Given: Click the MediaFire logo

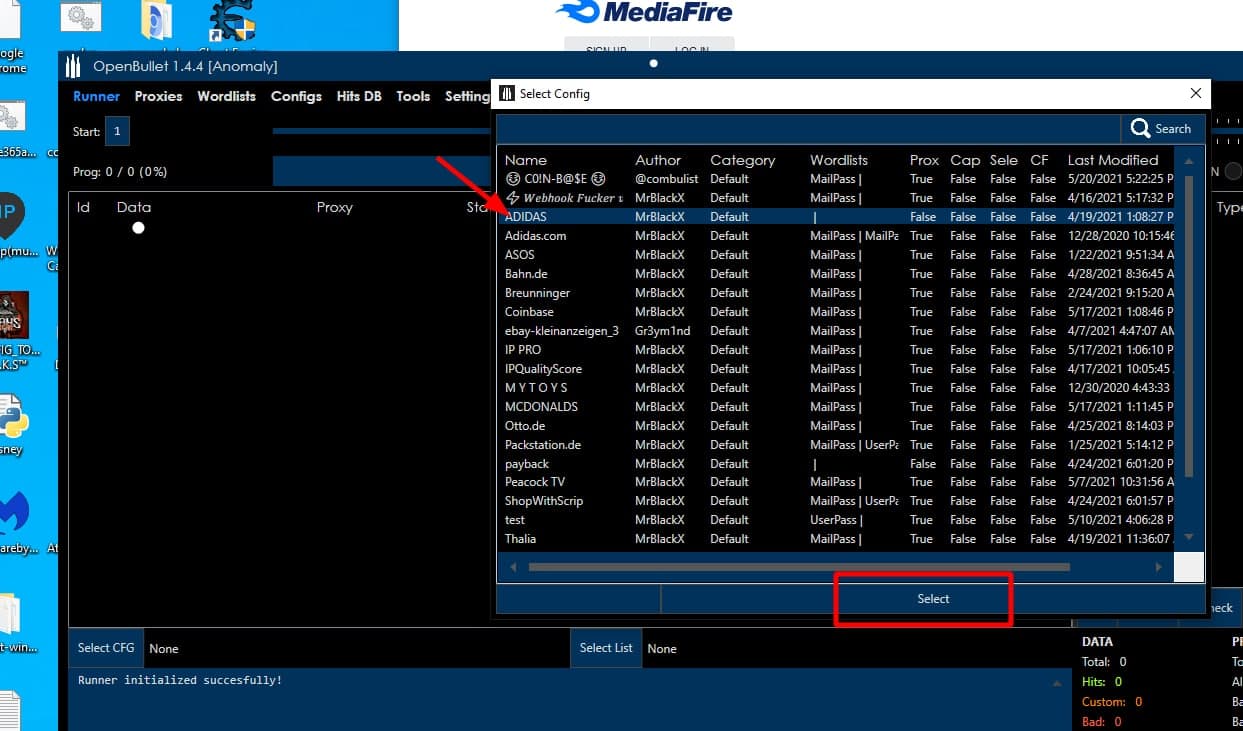Looking at the screenshot, I should click(646, 12).
